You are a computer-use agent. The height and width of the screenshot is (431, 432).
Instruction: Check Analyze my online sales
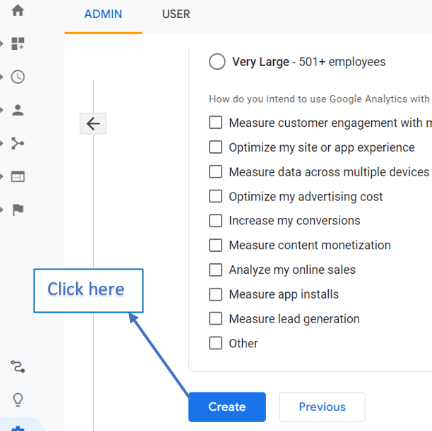click(x=215, y=270)
